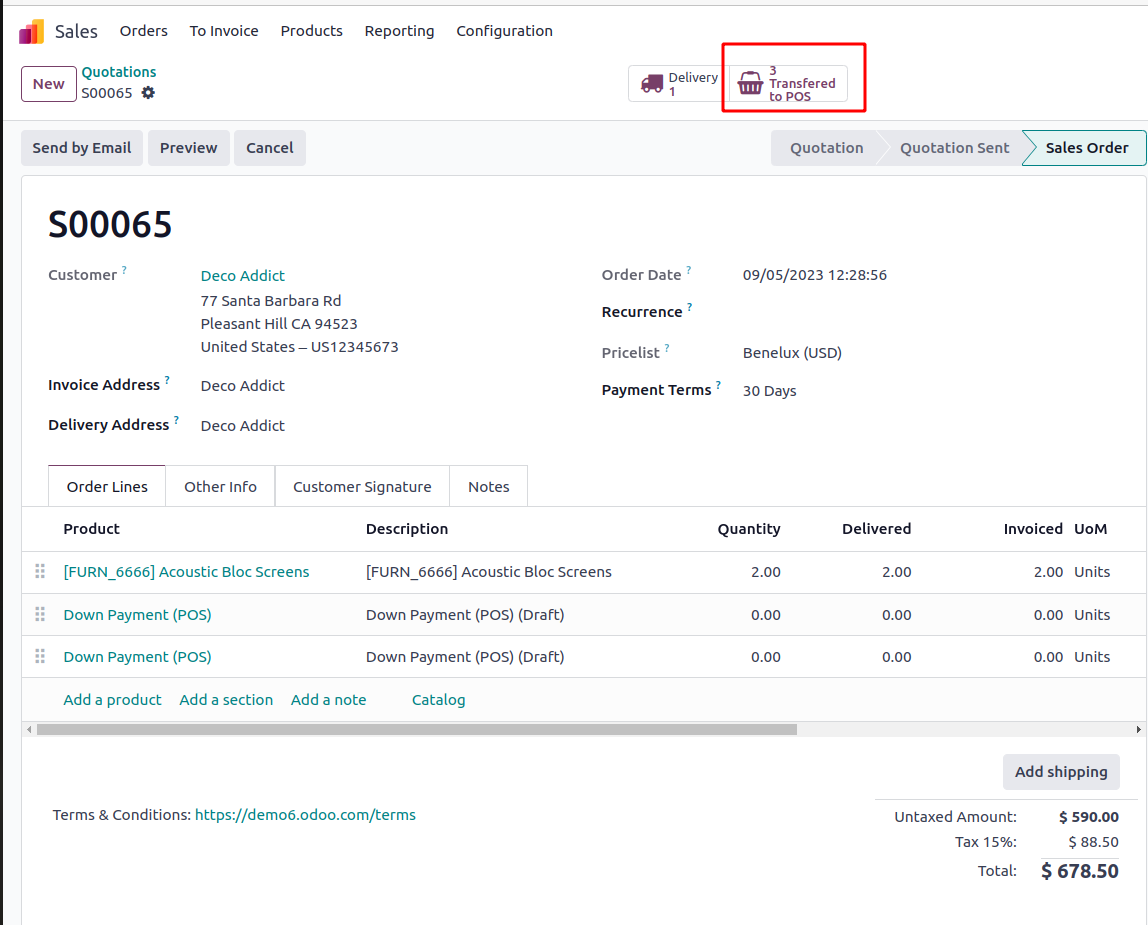Click the order date 09/05/2023 12:28:56
This screenshot has height=925, width=1148.
click(815, 275)
